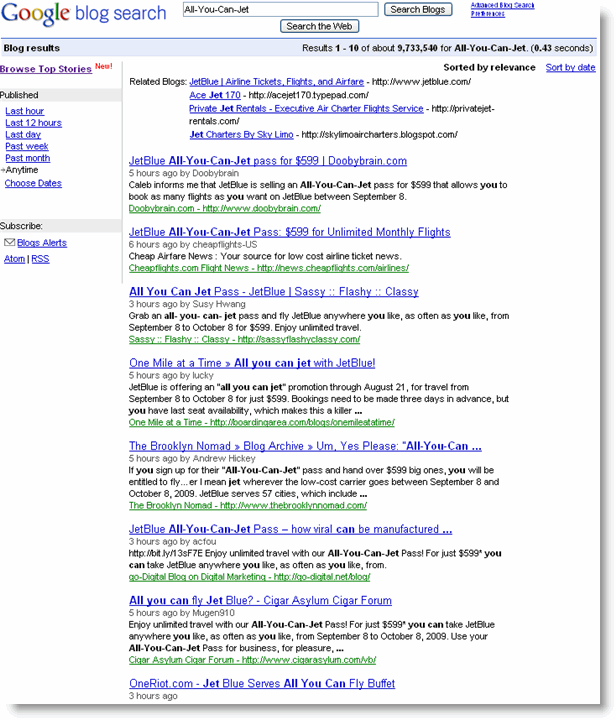
Task: Open Jet Charters By Sky Limo link
Action: coord(241,135)
